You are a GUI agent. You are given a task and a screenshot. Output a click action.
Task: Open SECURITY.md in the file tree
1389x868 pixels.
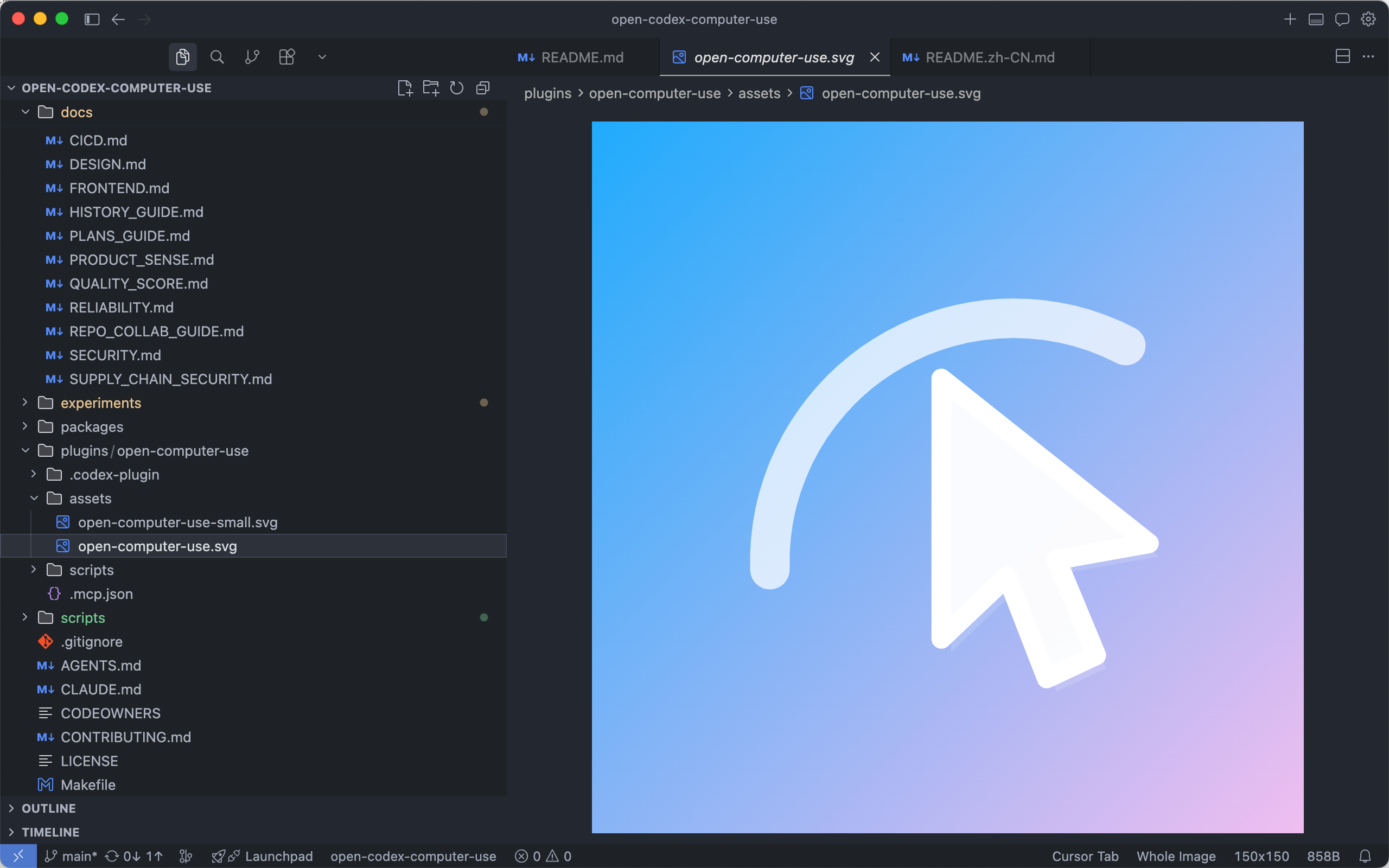coord(115,355)
